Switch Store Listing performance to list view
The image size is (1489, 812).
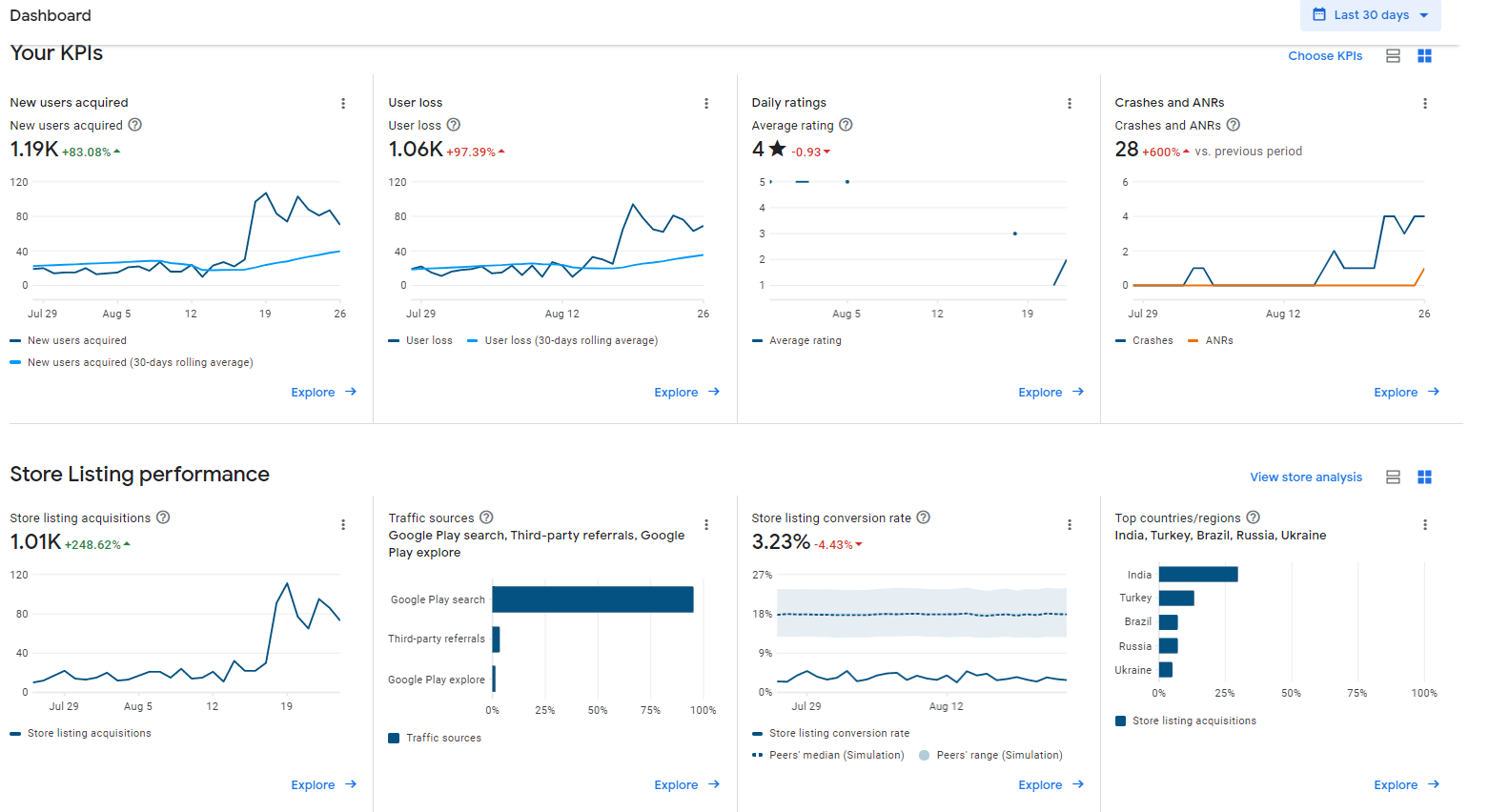tap(1393, 477)
